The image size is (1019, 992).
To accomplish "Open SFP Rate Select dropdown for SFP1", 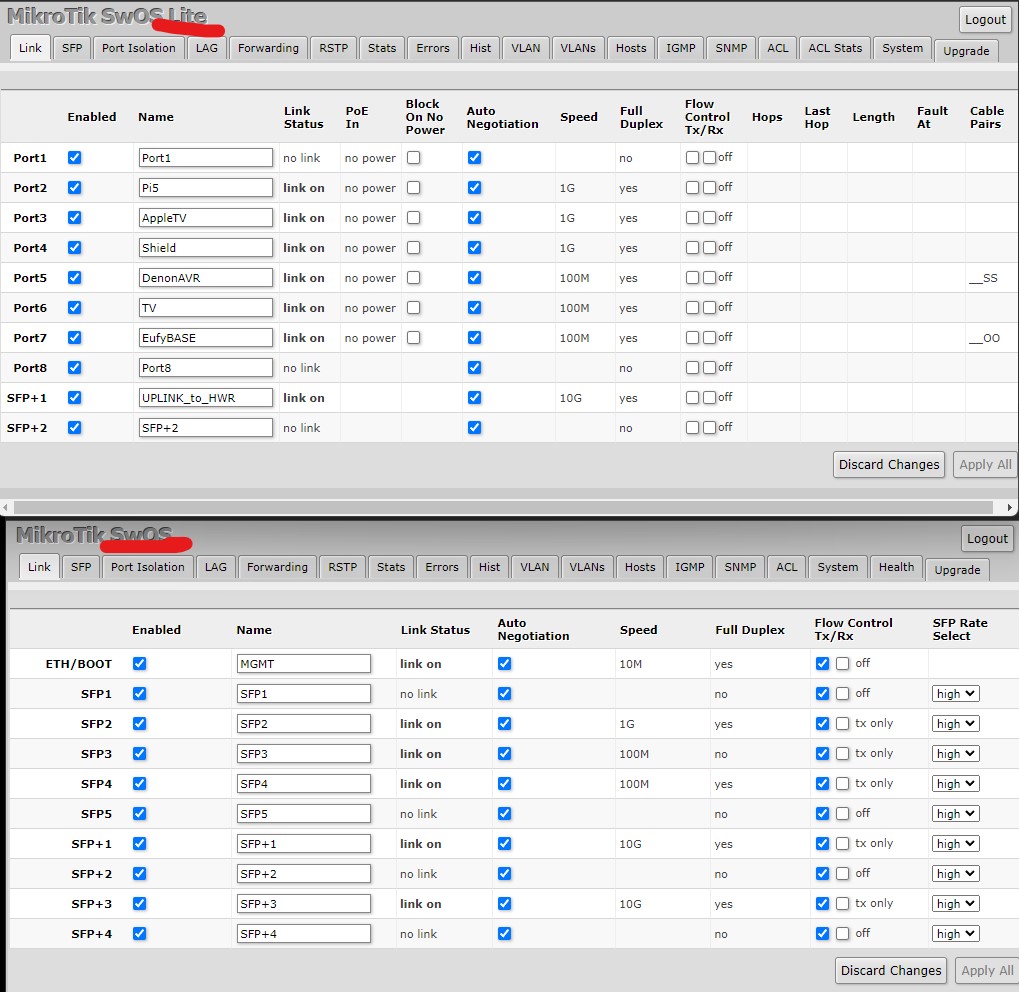I will pyautogui.click(x=955, y=694).
